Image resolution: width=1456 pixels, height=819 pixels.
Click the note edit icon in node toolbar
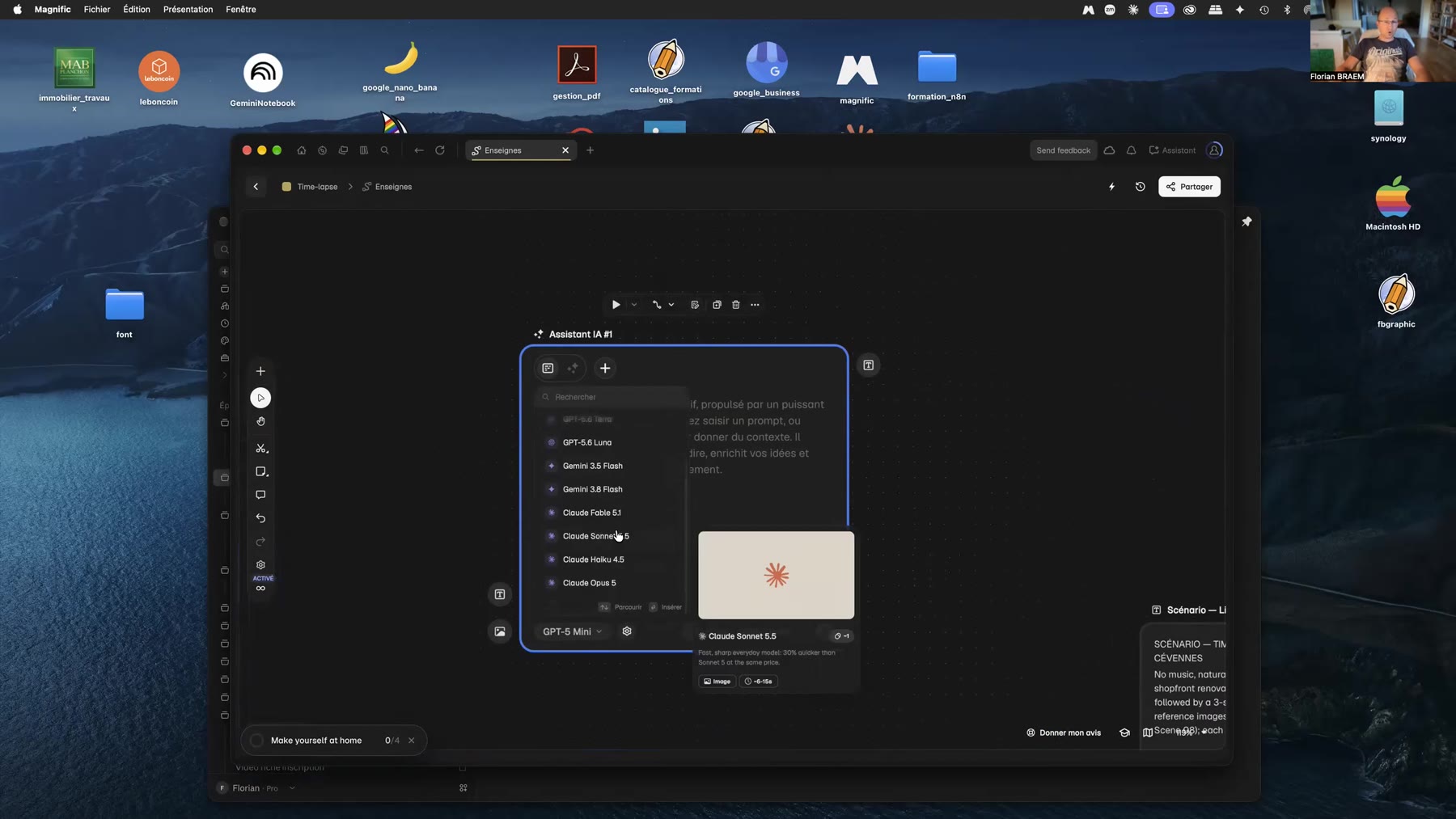[695, 305]
